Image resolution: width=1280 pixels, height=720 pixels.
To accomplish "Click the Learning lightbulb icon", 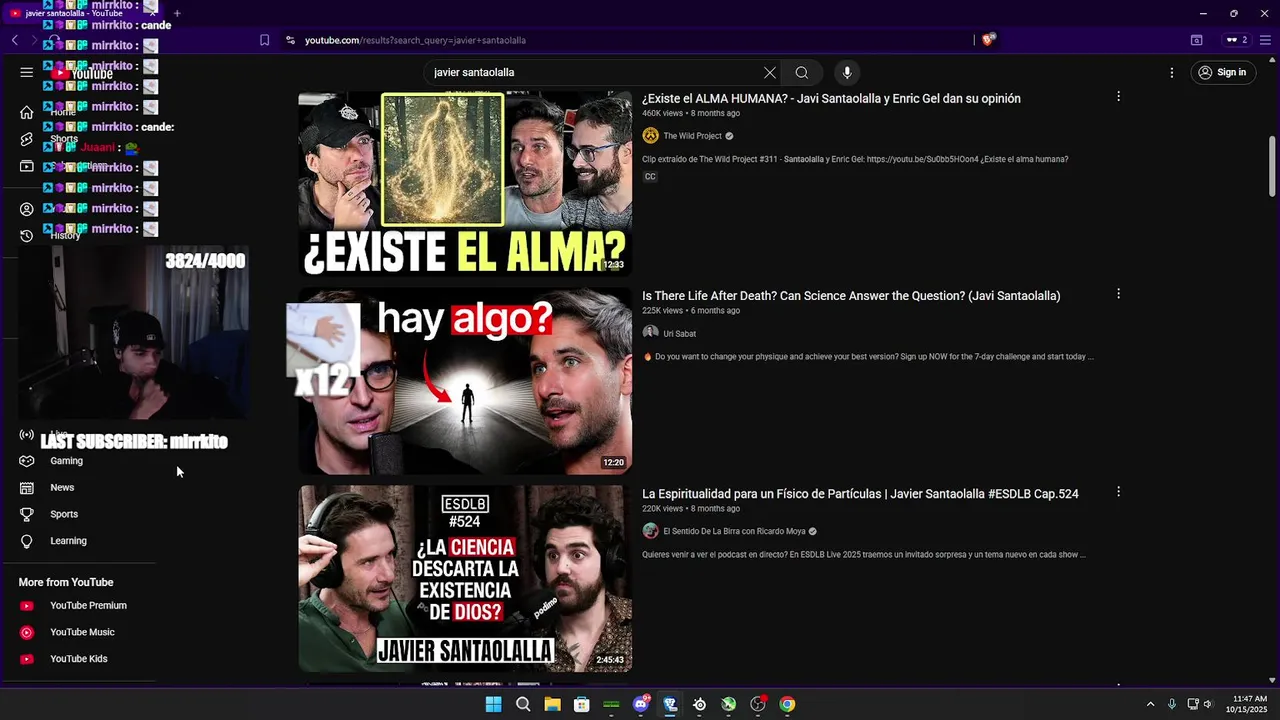I will [x=27, y=541].
